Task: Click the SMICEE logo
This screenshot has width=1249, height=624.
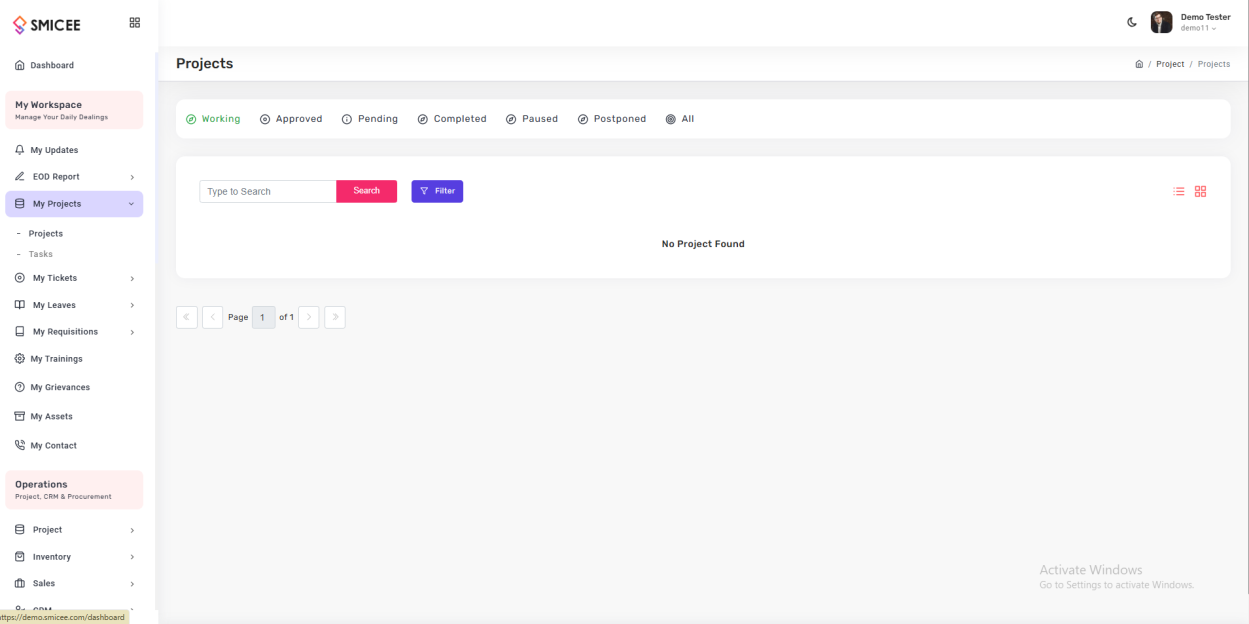Action: pyautogui.click(x=47, y=24)
